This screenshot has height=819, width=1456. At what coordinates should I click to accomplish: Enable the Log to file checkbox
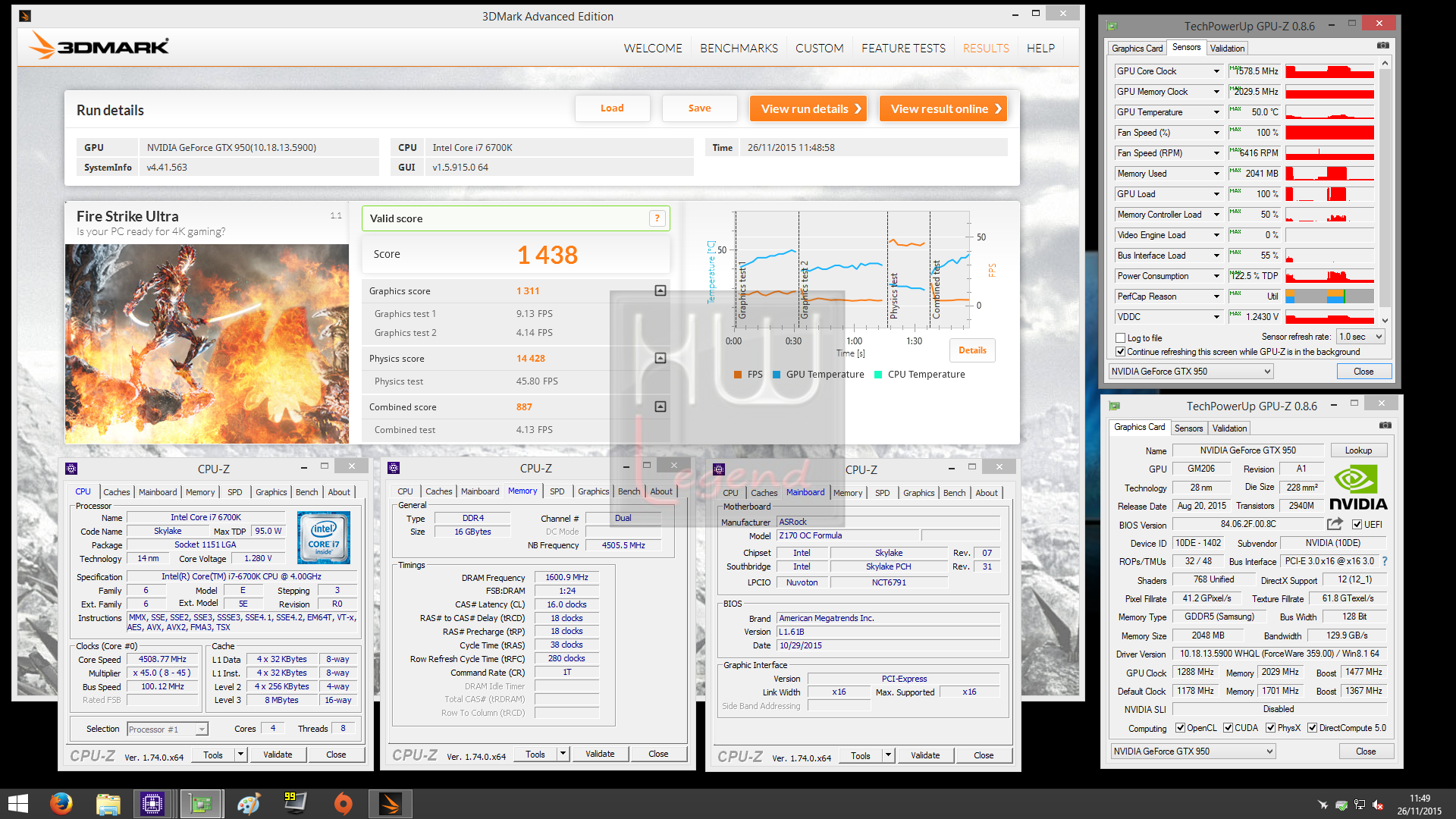(1120, 337)
